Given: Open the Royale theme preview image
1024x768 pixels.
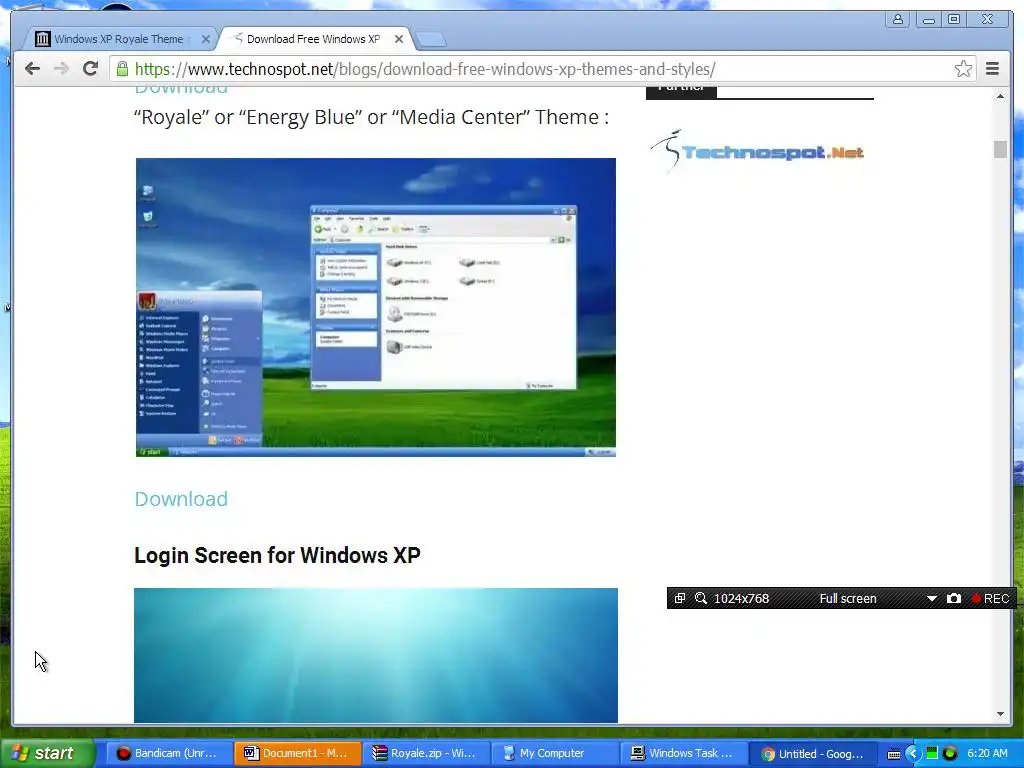Looking at the screenshot, I should click(376, 307).
